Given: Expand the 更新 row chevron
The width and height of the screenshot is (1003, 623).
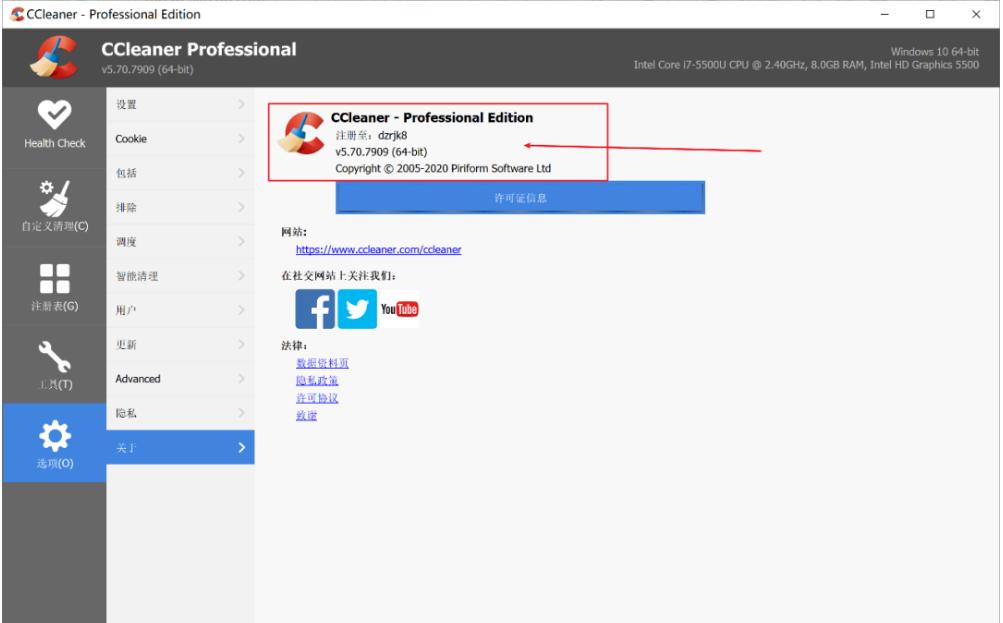Looking at the screenshot, I should (241, 344).
